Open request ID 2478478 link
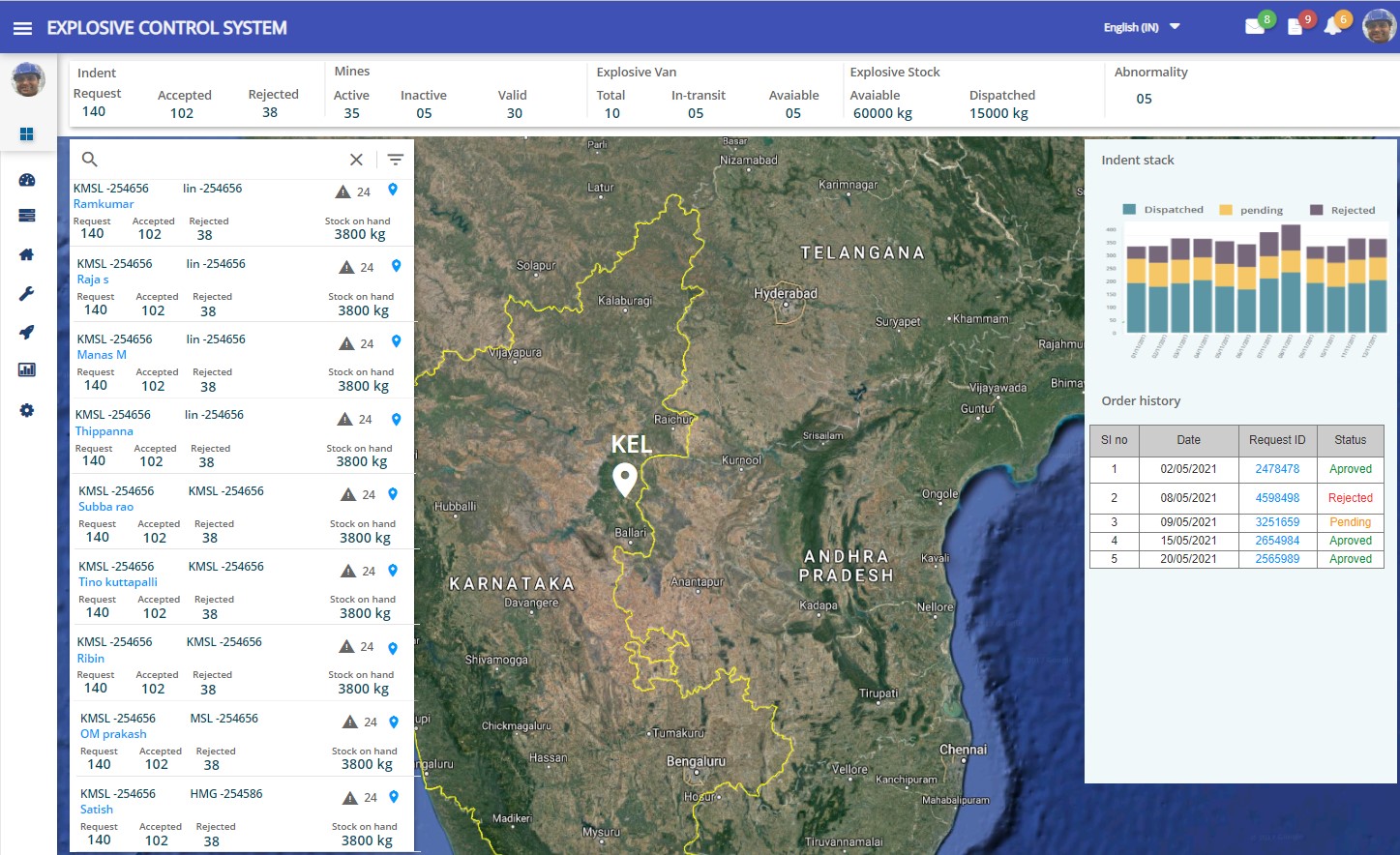The height and width of the screenshot is (855, 1400). (x=1277, y=469)
